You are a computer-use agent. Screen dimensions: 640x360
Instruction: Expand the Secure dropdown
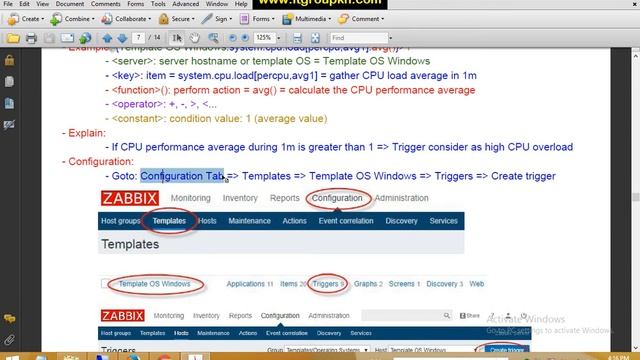pos(176,19)
